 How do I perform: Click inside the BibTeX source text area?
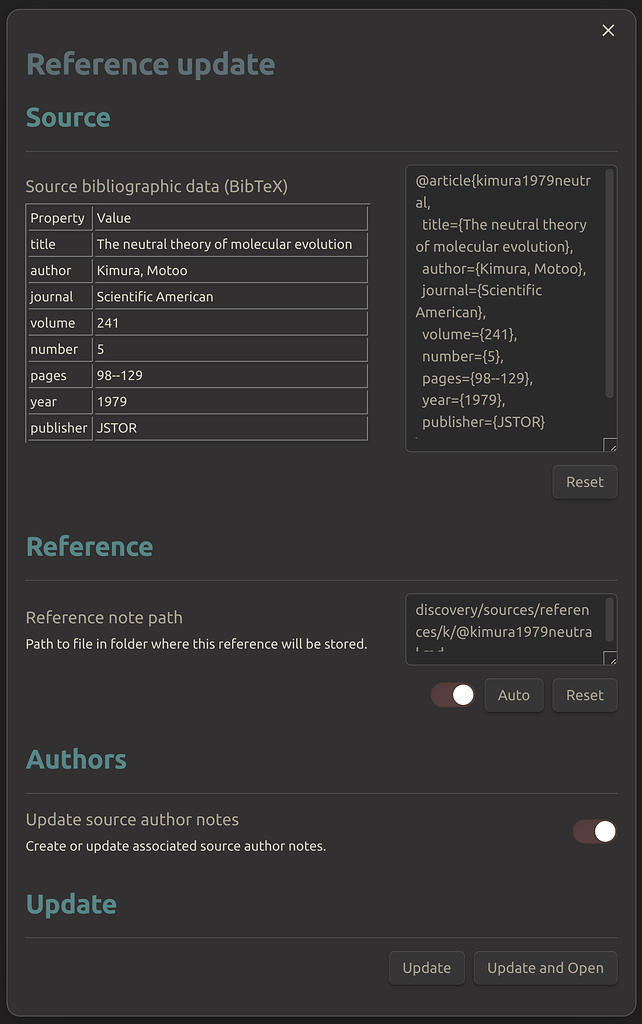click(x=500, y=300)
